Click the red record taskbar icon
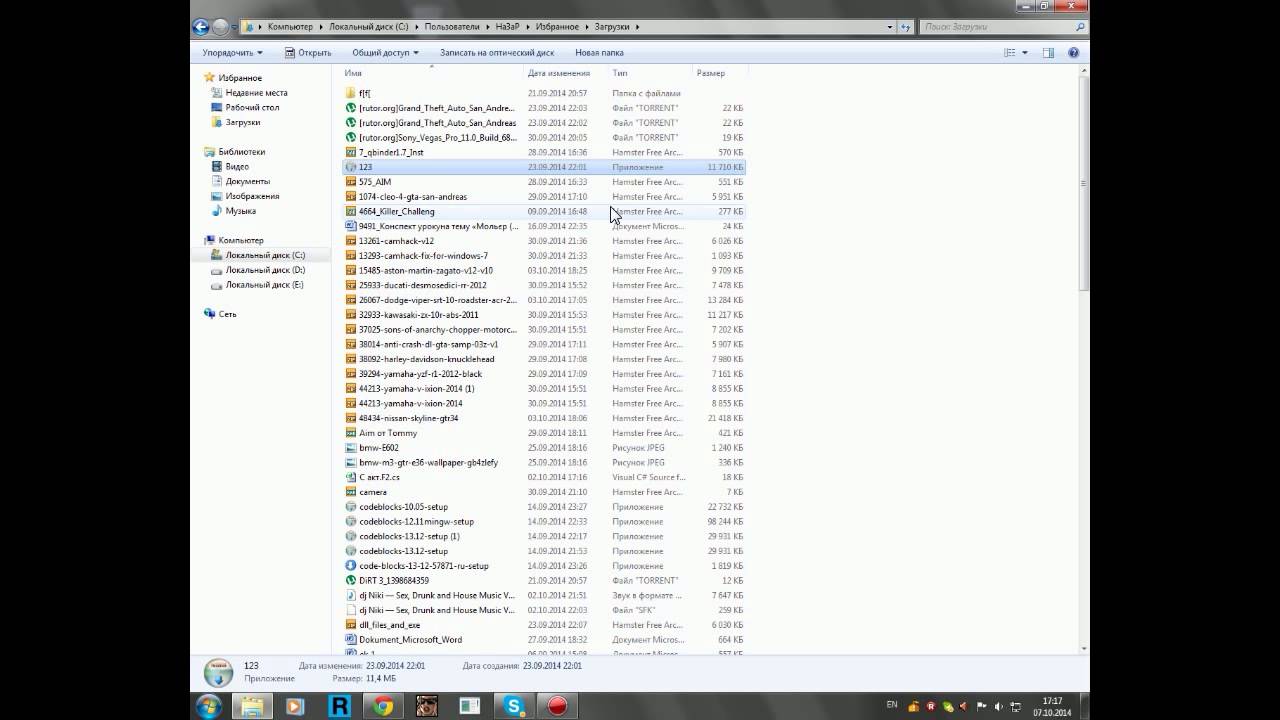 558,706
